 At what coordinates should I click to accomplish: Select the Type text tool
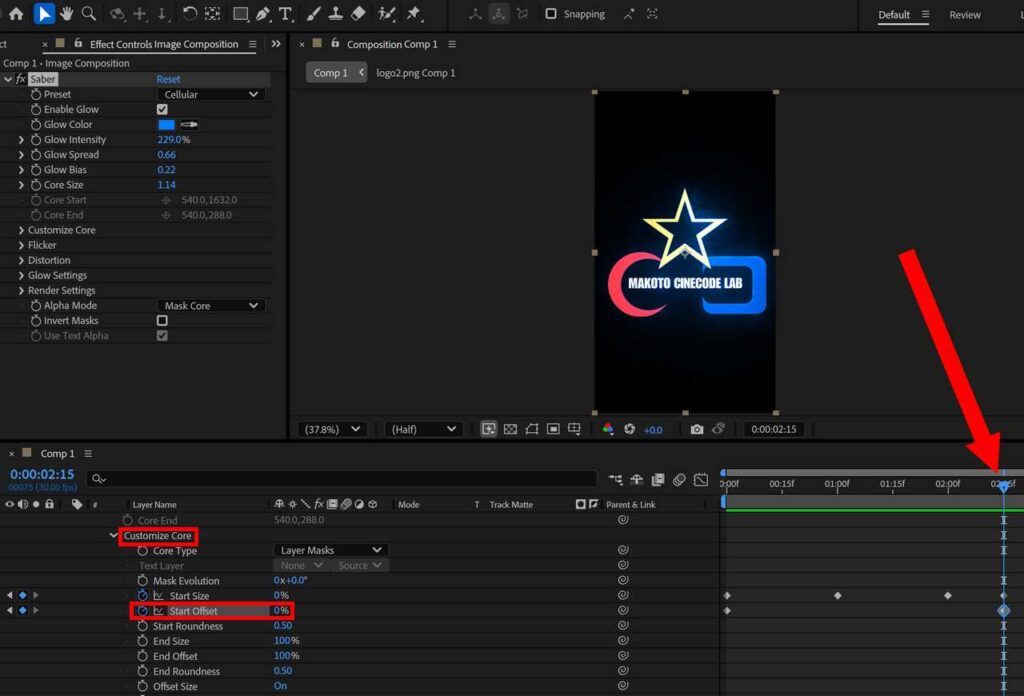coord(285,14)
